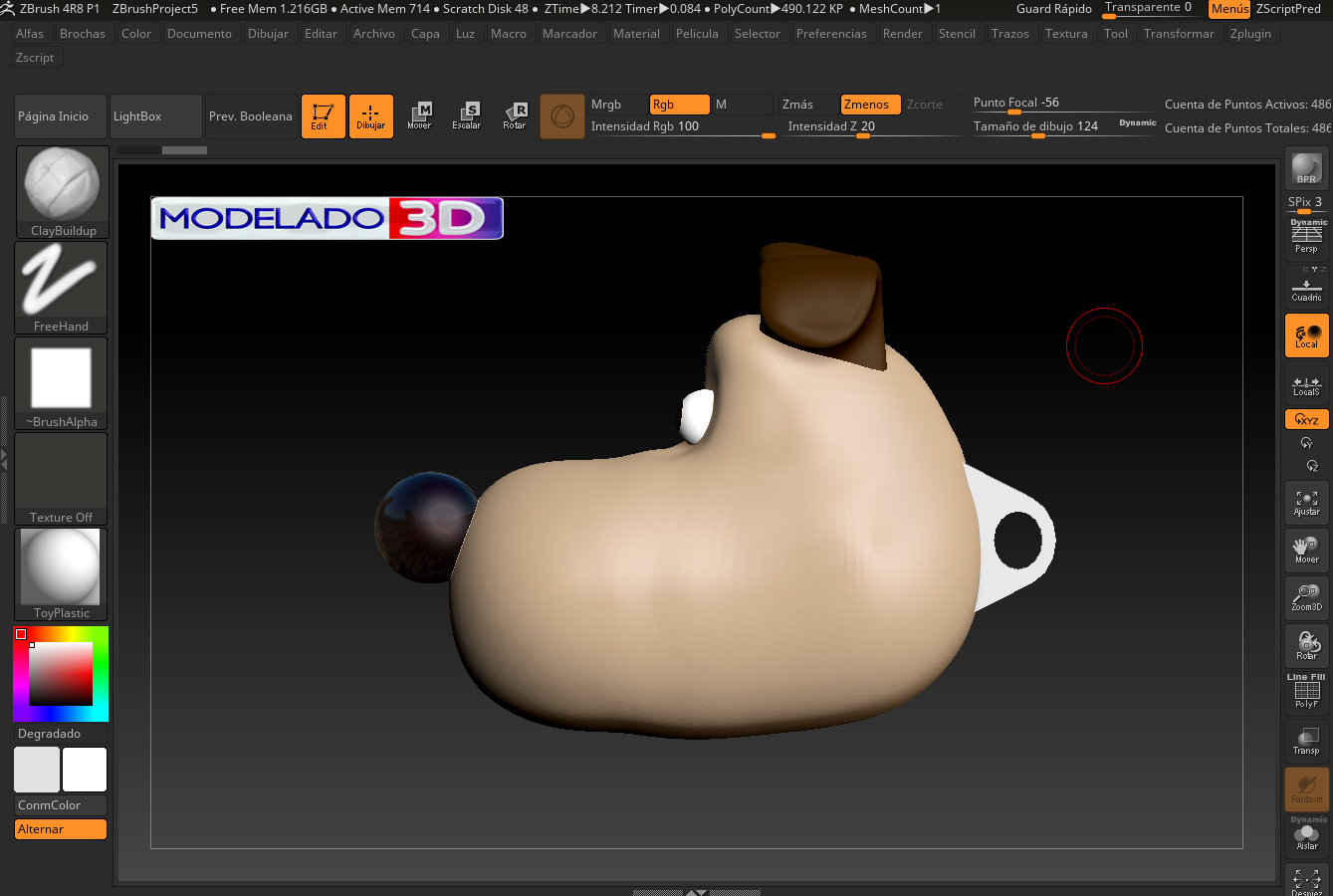Viewport: 1333px width, 896px height.
Task: Open the FreeHand stroke picker
Action: pos(62,287)
